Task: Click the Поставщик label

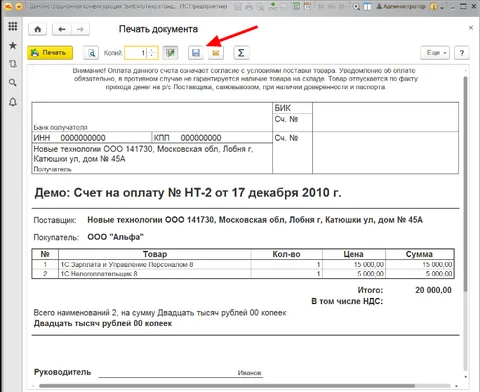Action: pos(55,220)
